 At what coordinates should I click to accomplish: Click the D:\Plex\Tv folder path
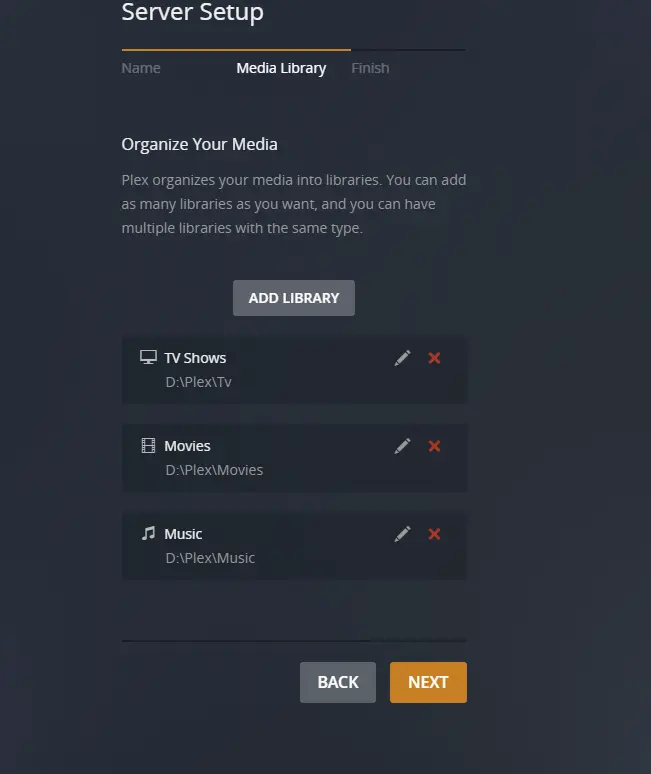point(198,382)
